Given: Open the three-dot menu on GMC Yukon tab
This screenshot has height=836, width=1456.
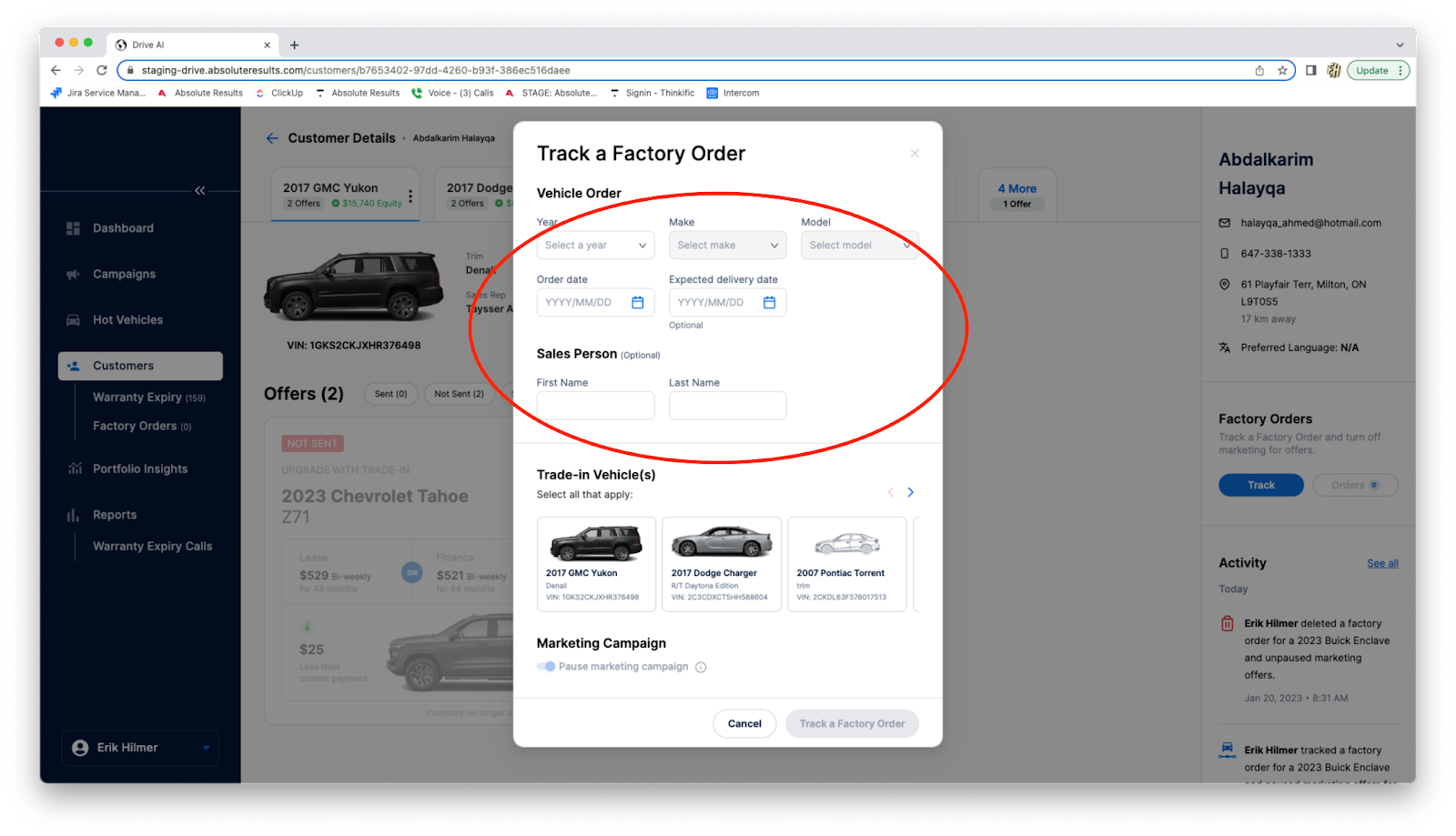Looking at the screenshot, I should coord(410,196).
